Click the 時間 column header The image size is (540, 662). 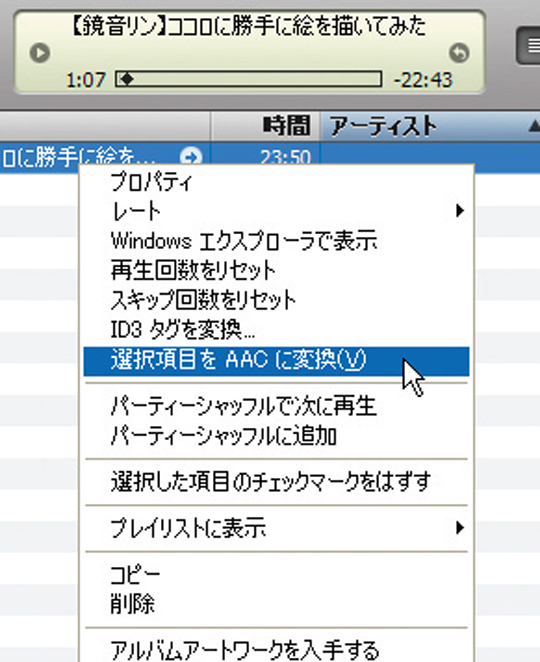[x=265, y=126]
